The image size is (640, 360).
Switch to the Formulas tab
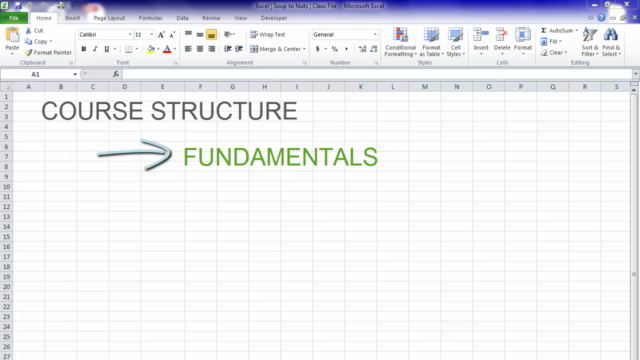(x=150, y=18)
